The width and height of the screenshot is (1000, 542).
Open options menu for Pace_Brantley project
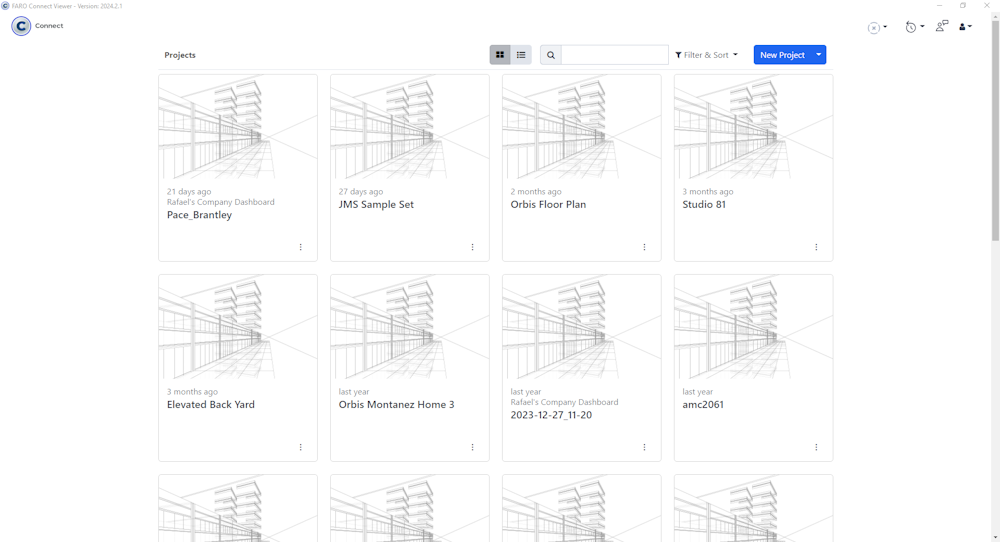pyautogui.click(x=301, y=247)
